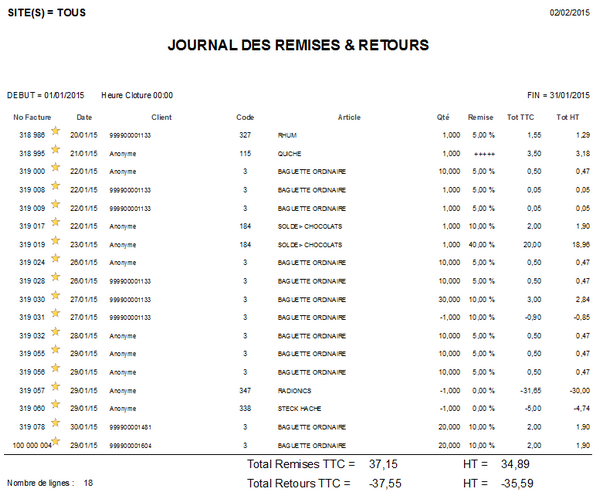Select the star icon for invoice 319 000
The image size is (600, 496).
click(x=56, y=170)
